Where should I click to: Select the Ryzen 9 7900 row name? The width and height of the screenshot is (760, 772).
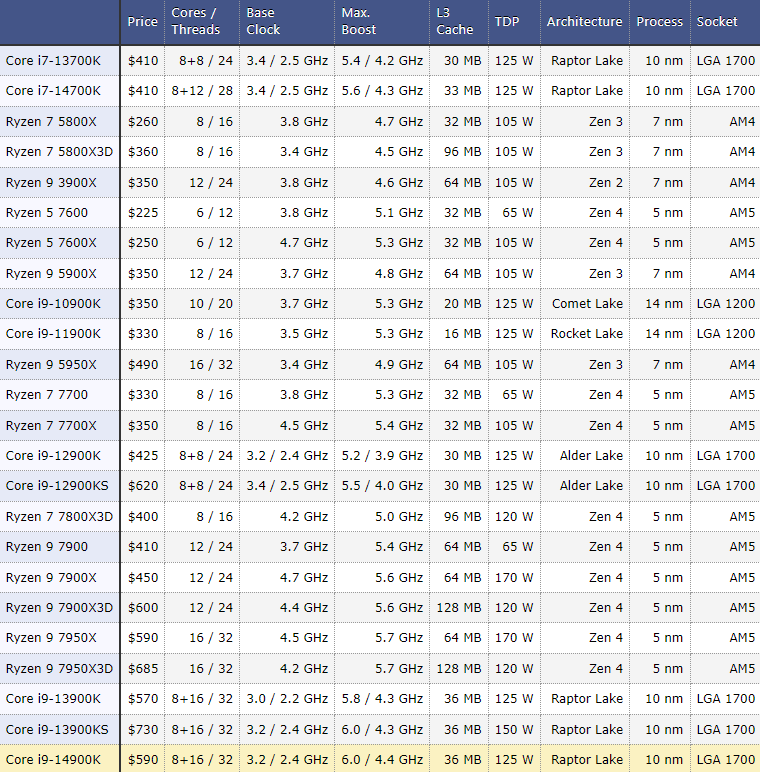[47, 547]
